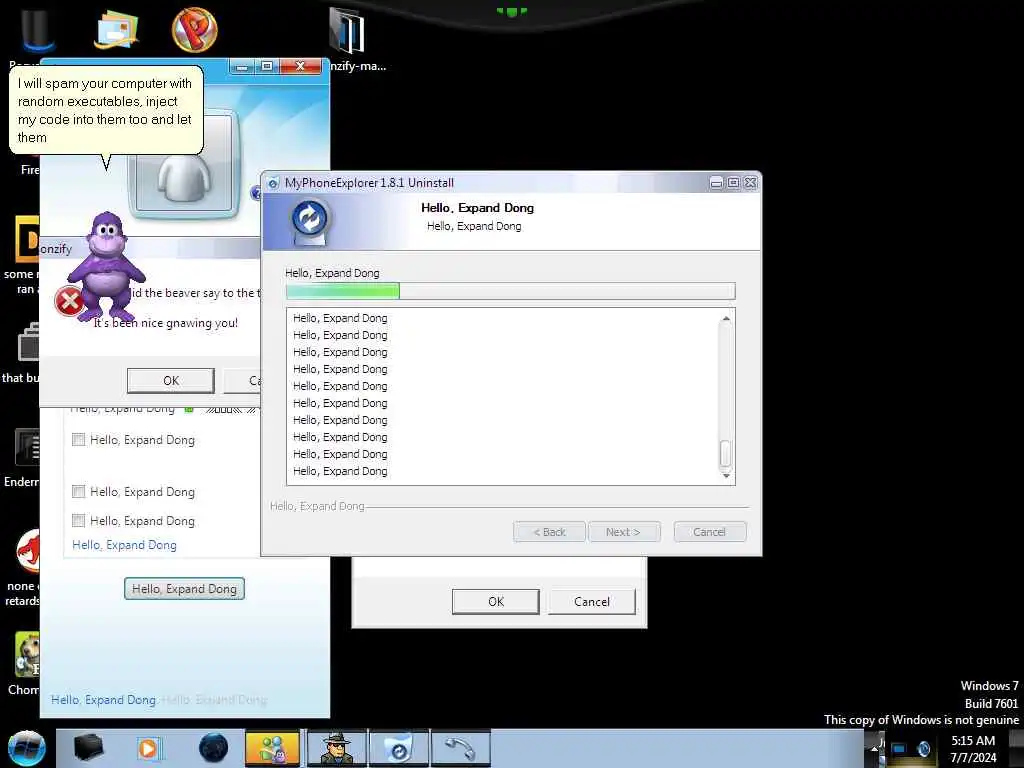Switch to Windows Live Messenger on the taskbar
The image size is (1024, 768).
pos(272,748)
